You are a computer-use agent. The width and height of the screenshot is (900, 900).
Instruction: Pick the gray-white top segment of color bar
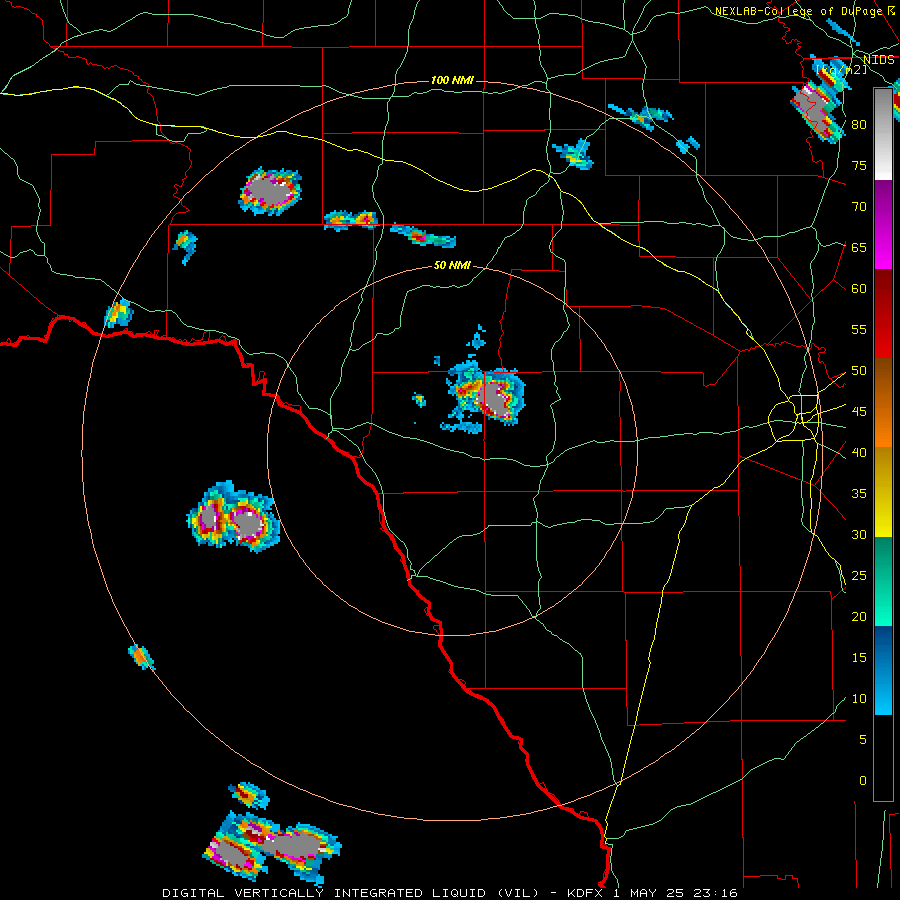point(883,134)
